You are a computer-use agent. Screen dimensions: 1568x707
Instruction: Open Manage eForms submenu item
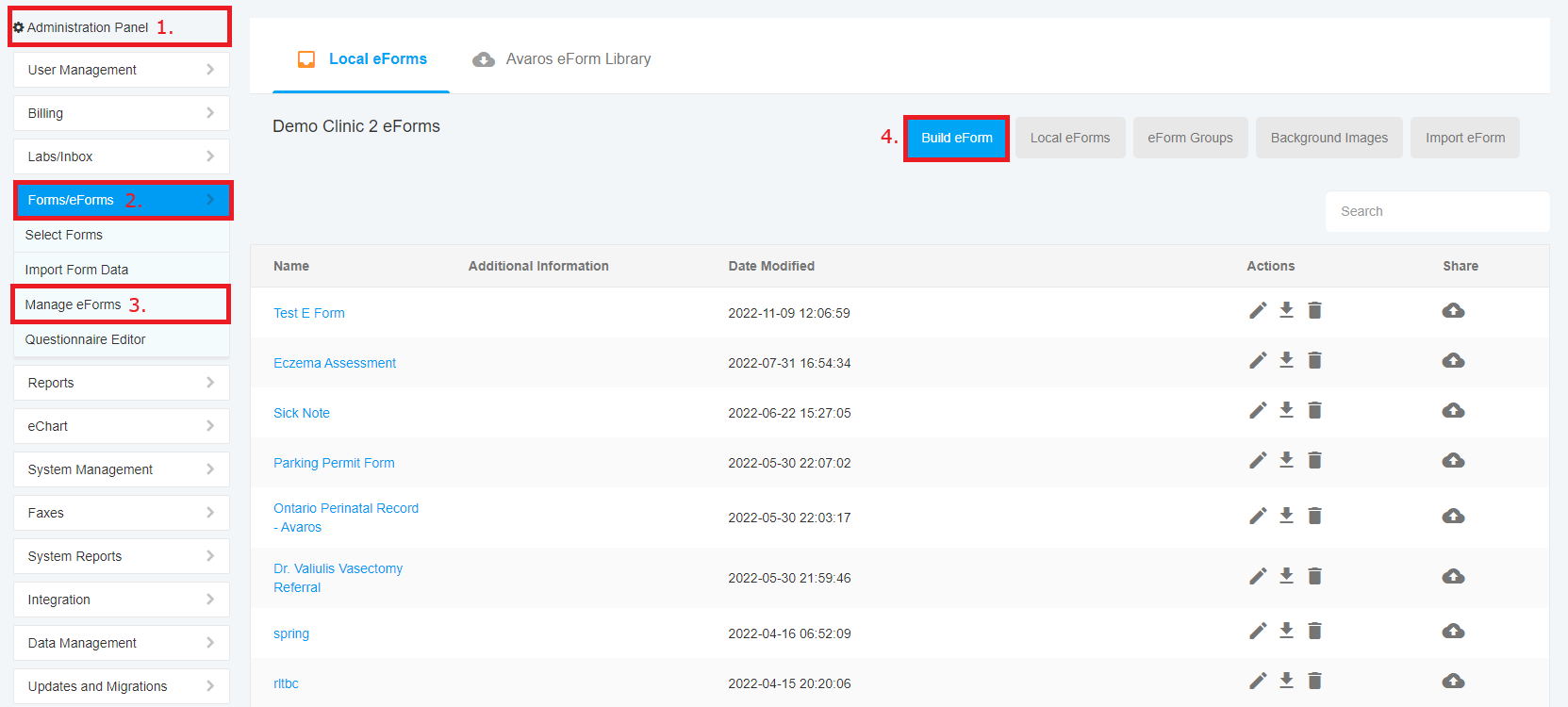point(122,304)
